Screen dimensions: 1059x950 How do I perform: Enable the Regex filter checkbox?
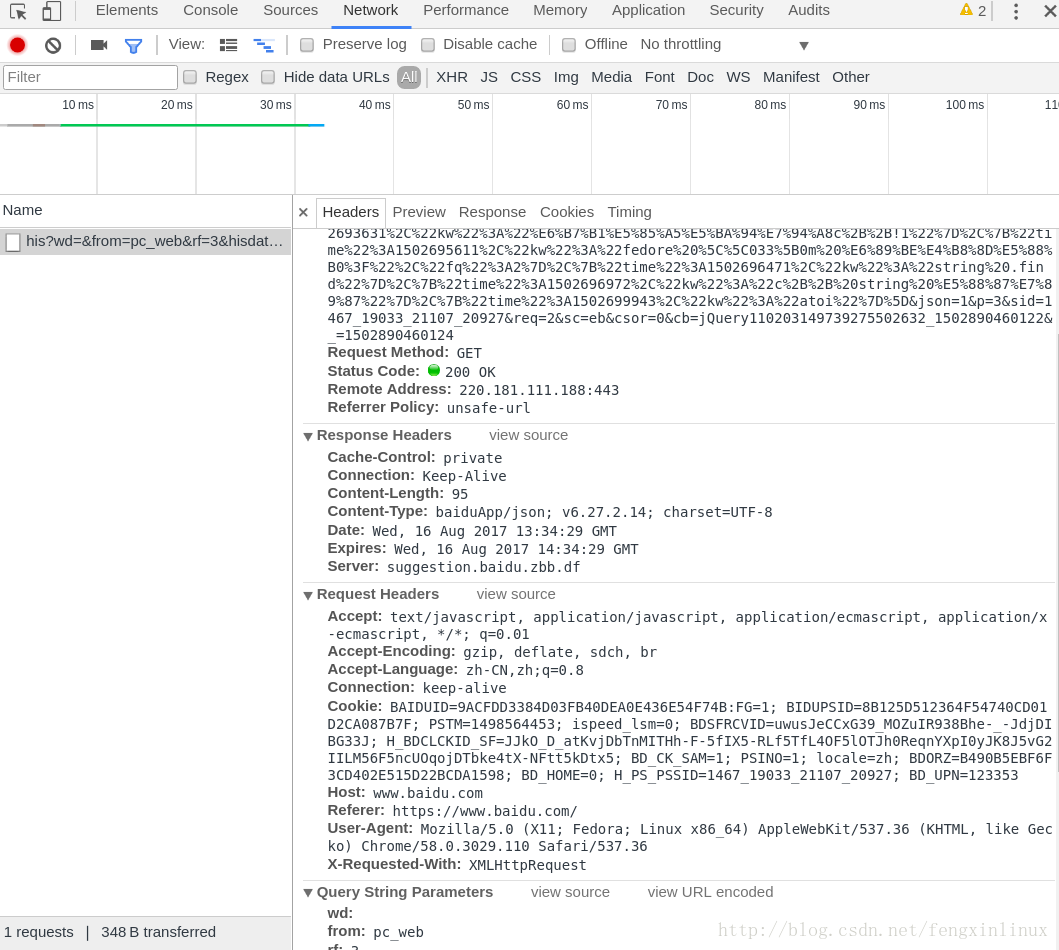[190, 77]
